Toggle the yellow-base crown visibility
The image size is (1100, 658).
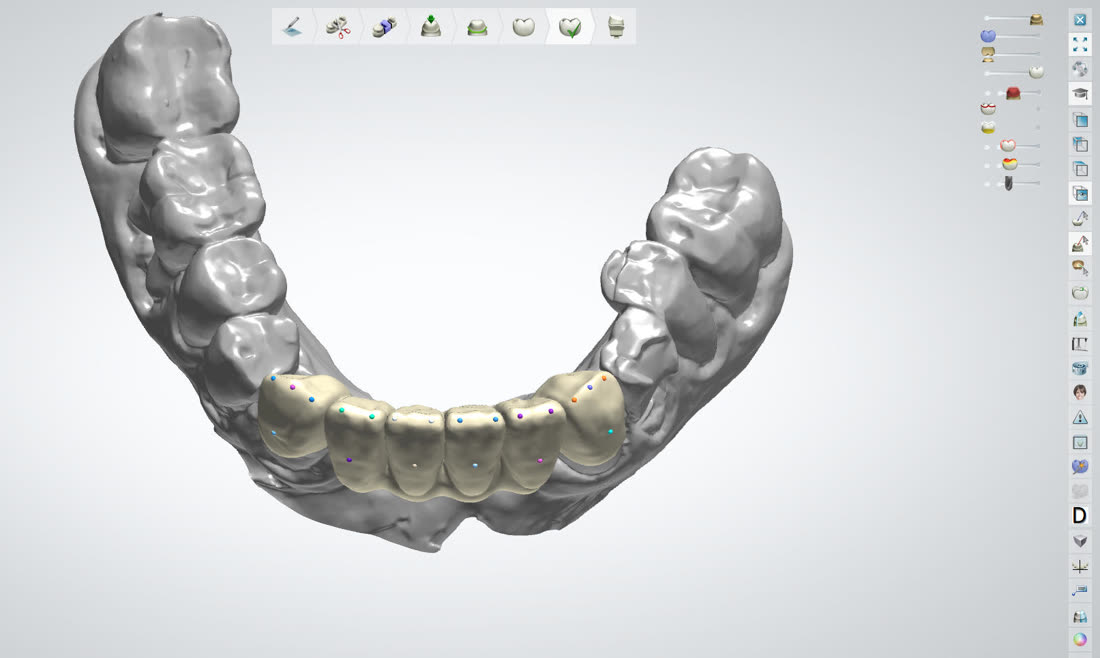pyautogui.click(x=988, y=127)
